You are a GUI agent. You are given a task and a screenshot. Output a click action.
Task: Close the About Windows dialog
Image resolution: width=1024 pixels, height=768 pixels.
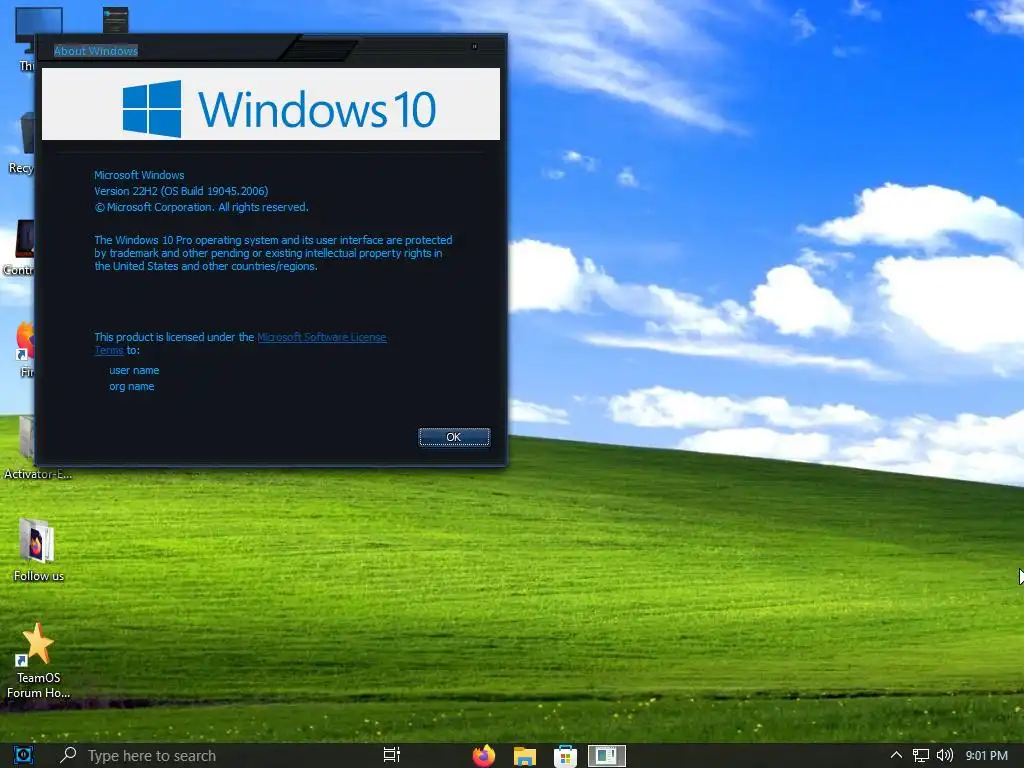(474, 46)
